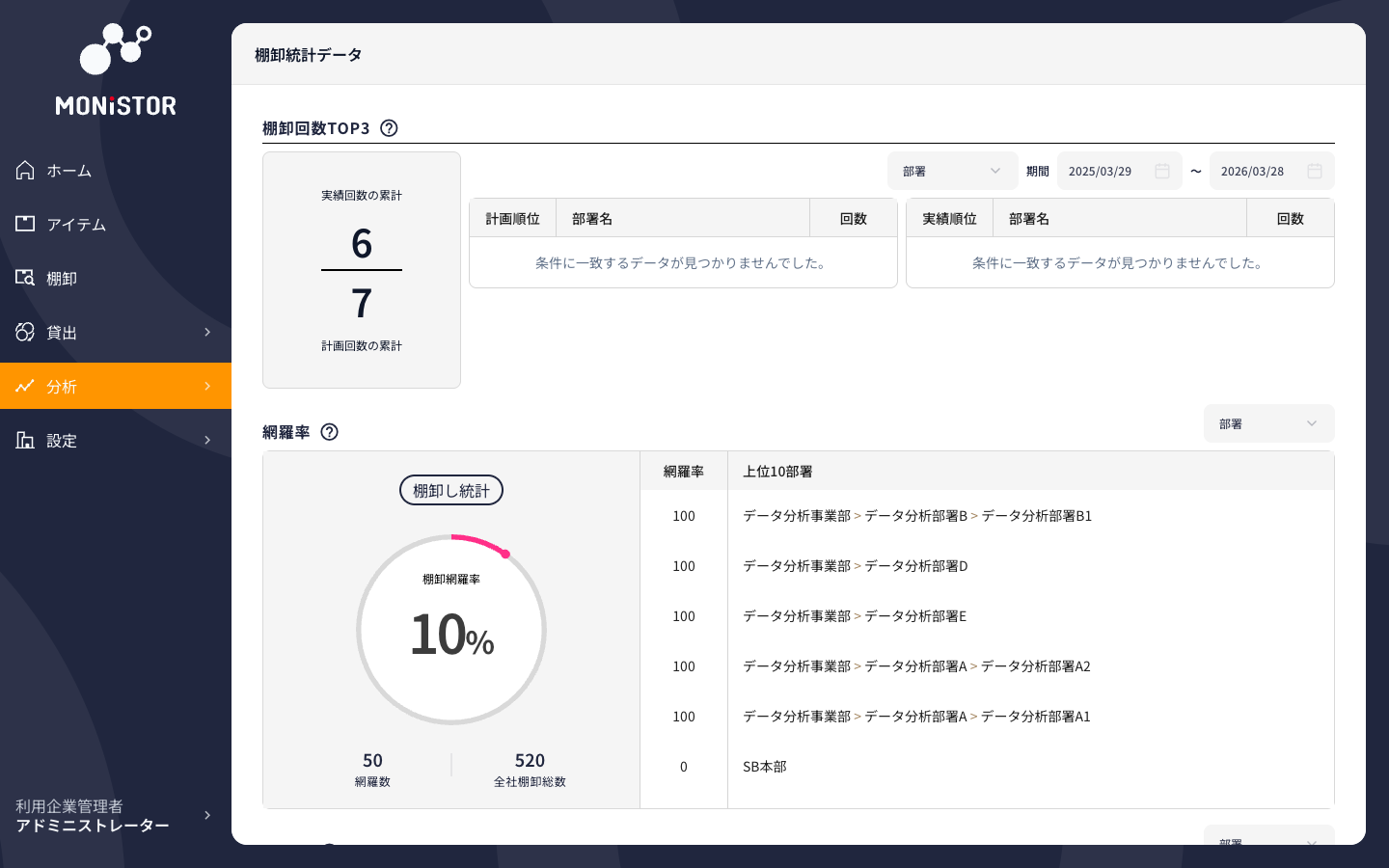Screen dimensions: 1389x868
Task: Open the 部署 dropdown above the tables
Action: click(x=953, y=171)
